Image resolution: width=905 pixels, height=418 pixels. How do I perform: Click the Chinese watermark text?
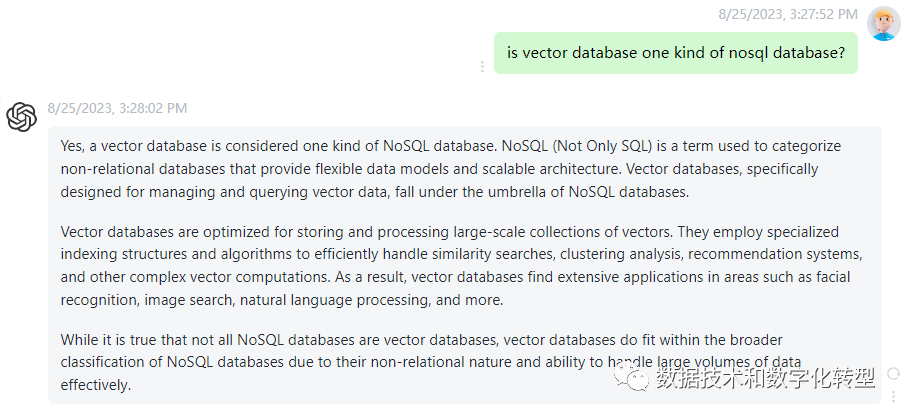click(x=766, y=377)
